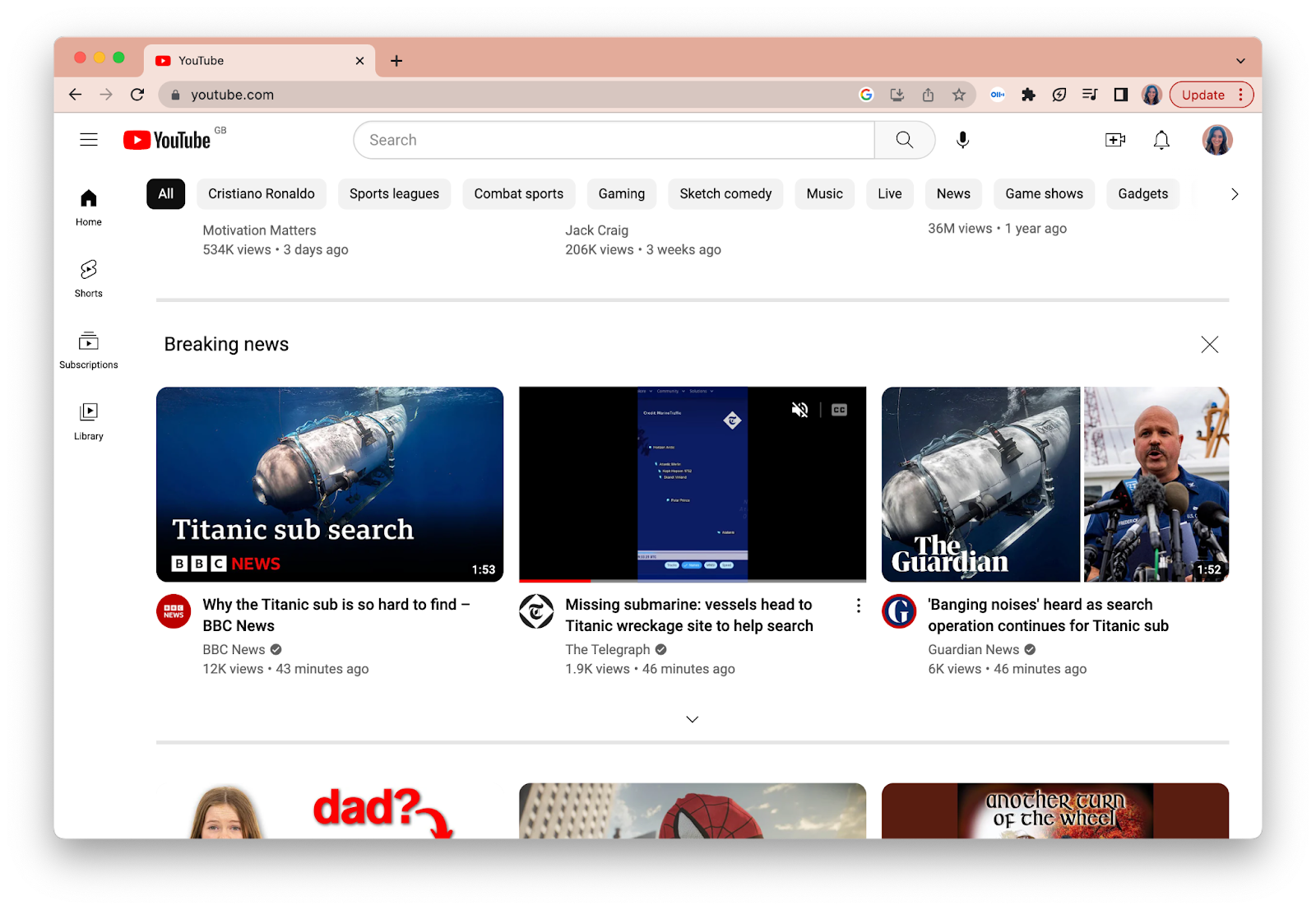1316x910 pixels.
Task: Reload the page
Action: pos(137,95)
